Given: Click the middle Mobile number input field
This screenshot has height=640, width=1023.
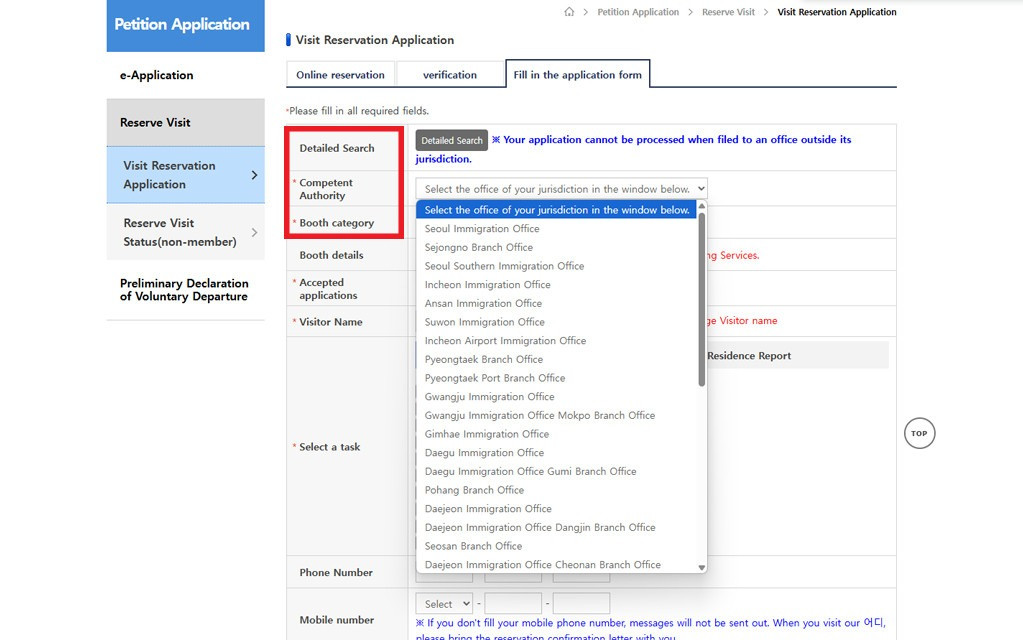Looking at the screenshot, I should point(513,604).
